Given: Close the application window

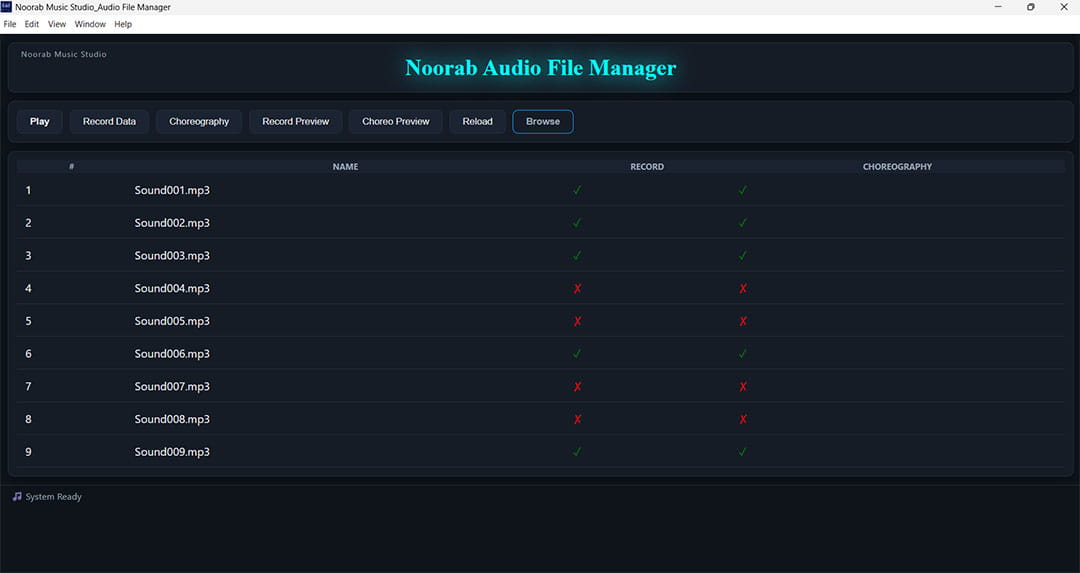Looking at the screenshot, I should [x=1063, y=7].
